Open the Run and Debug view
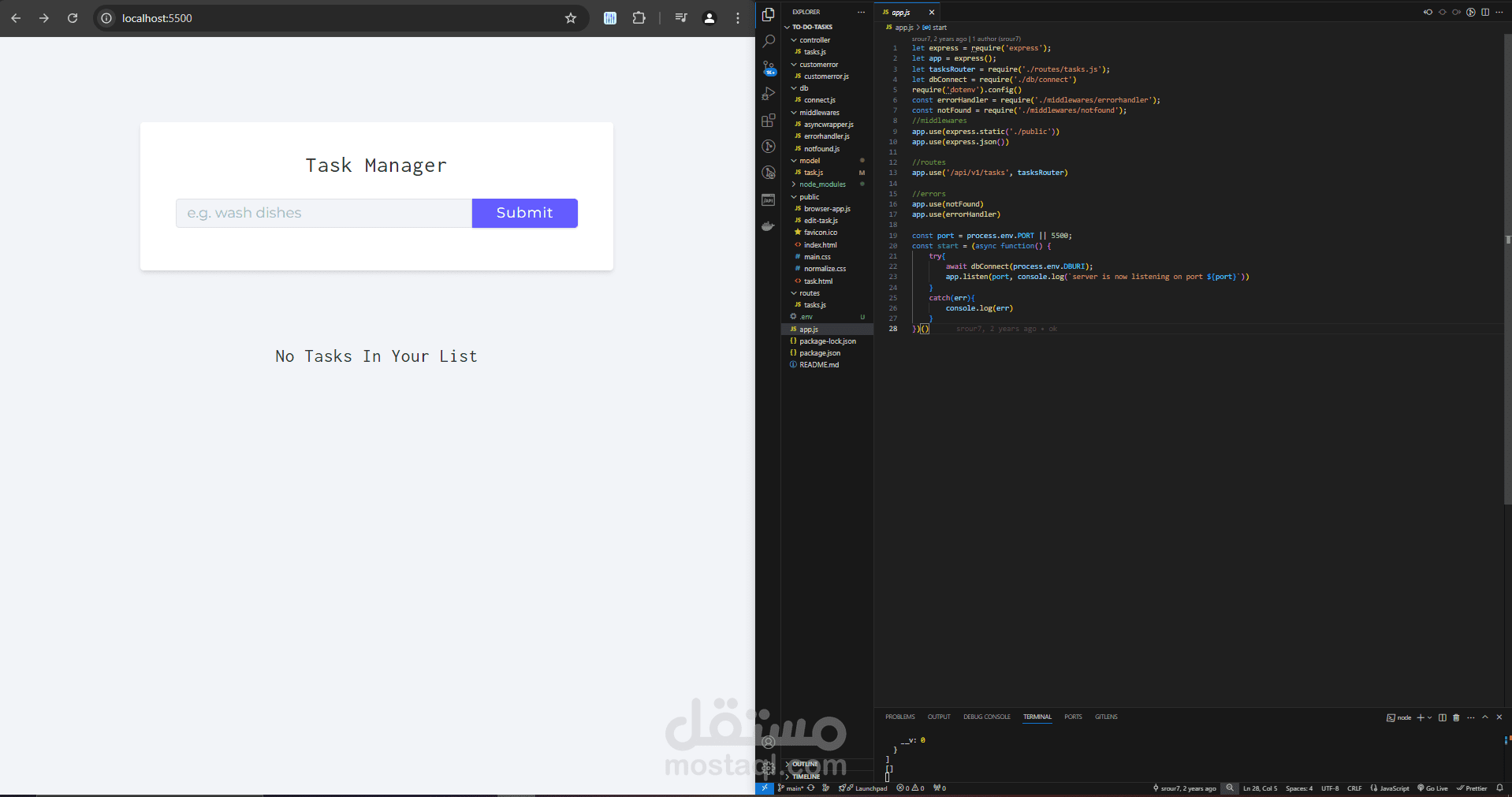Image resolution: width=1512 pixels, height=797 pixels. click(x=769, y=94)
